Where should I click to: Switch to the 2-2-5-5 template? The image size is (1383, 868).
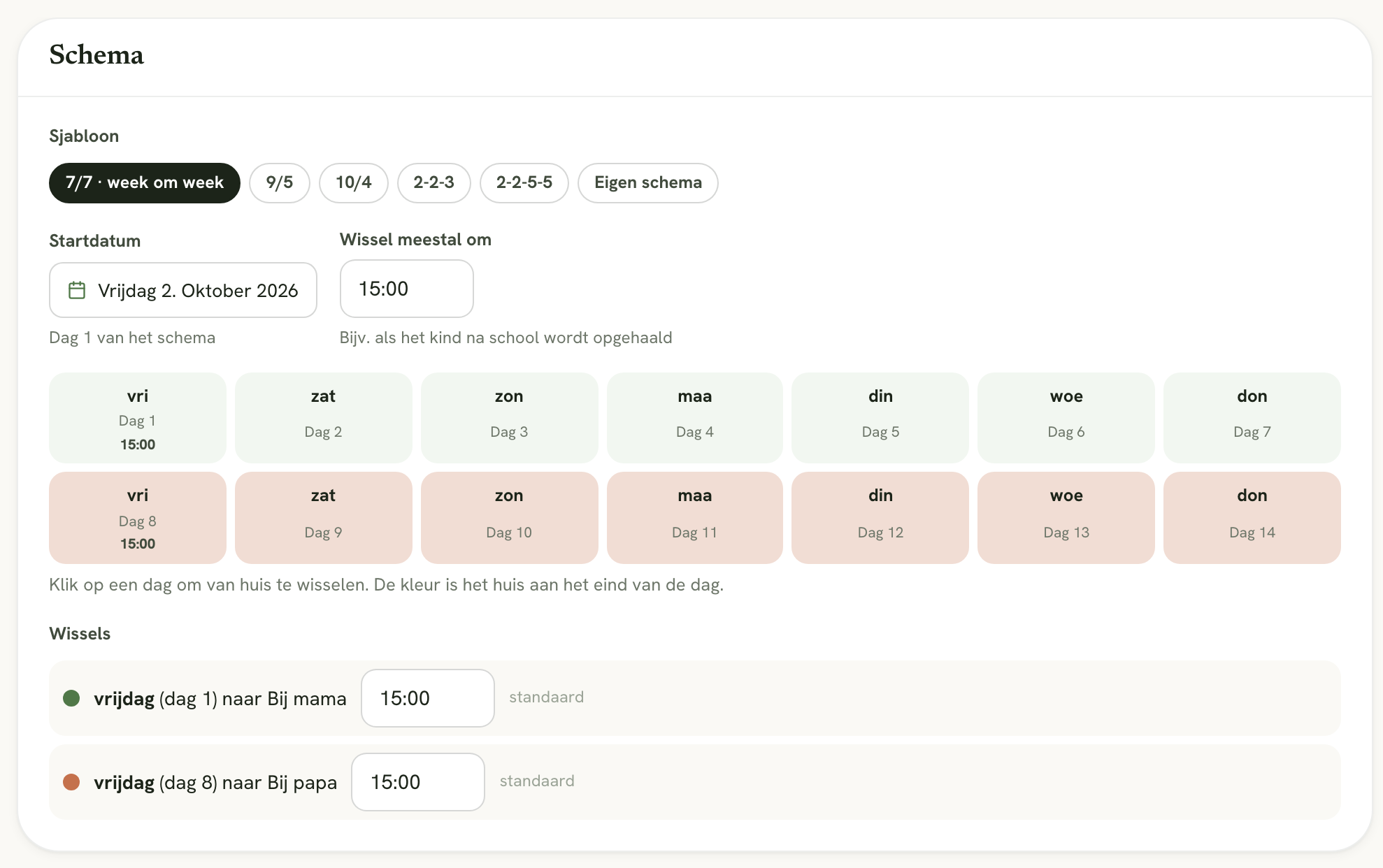(x=524, y=183)
